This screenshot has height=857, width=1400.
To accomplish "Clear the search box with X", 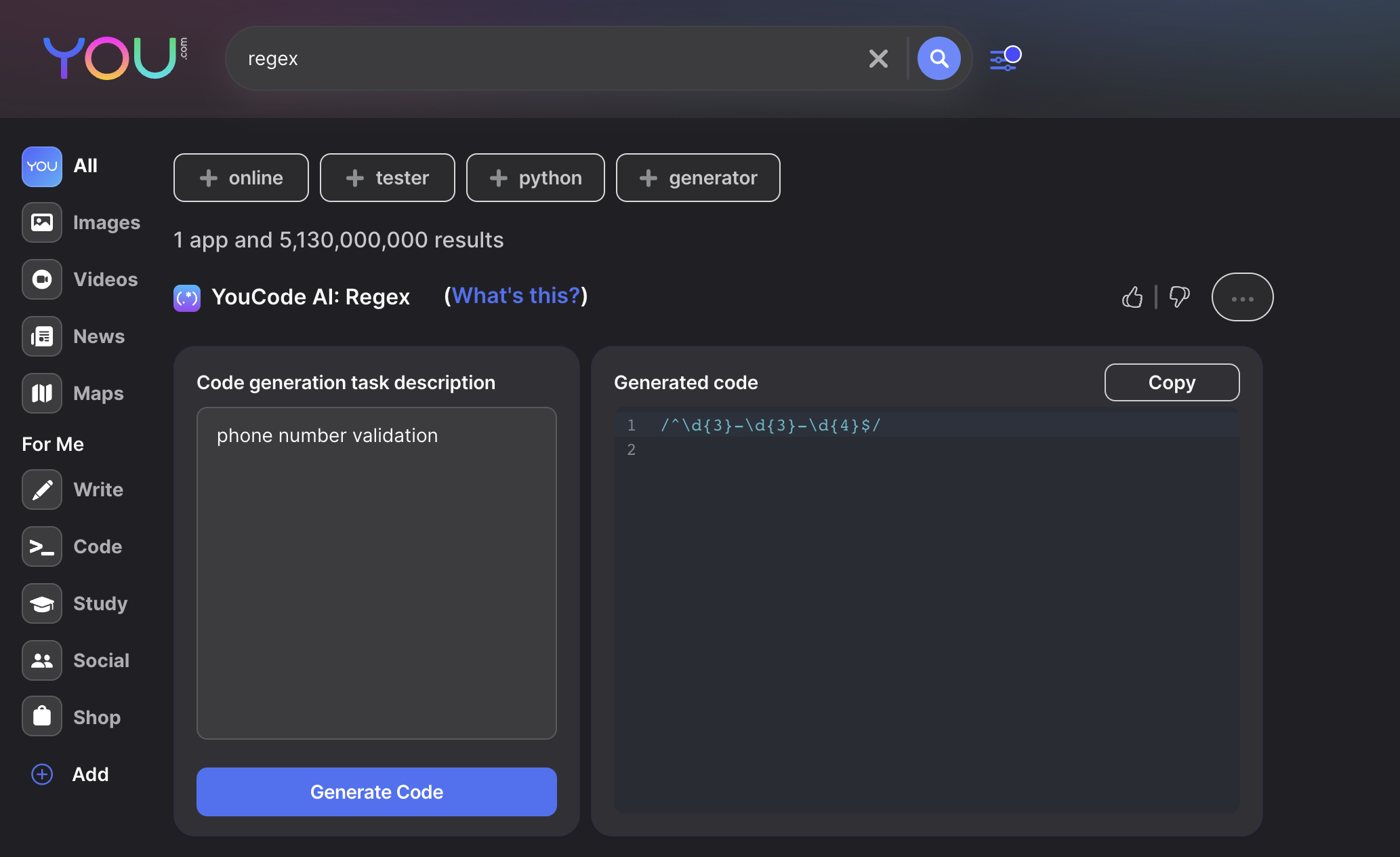I will 878,59.
